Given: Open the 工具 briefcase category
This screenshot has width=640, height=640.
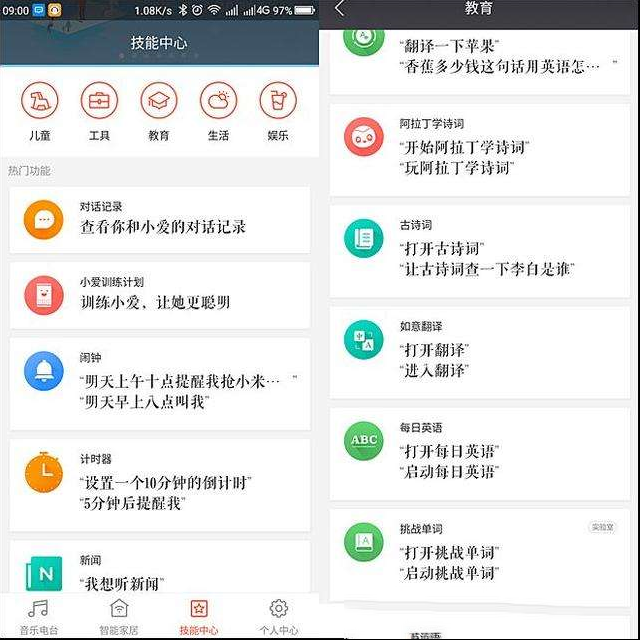Looking at the screenshot, I should [99, 100].
